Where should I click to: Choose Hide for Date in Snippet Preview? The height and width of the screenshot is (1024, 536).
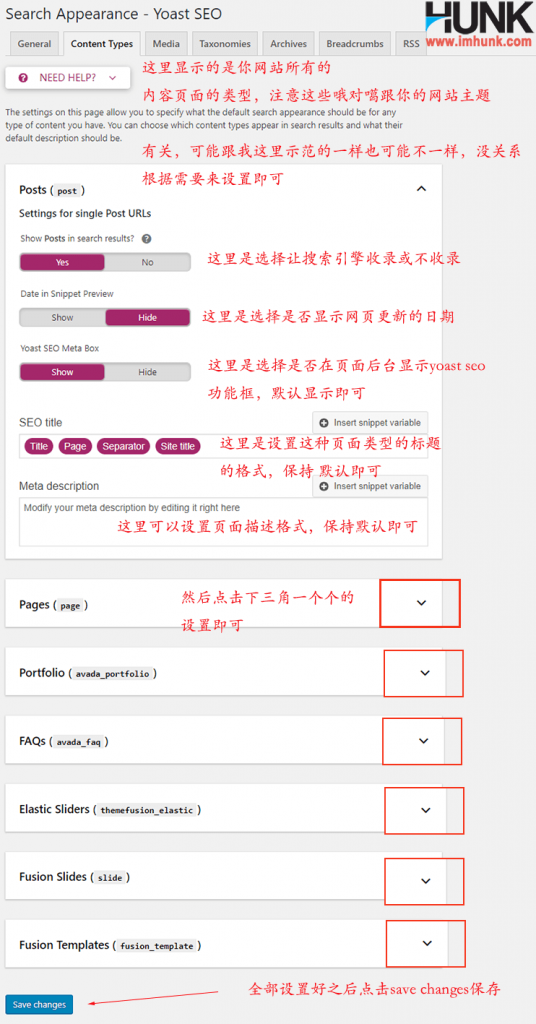[x=148, y=317]
